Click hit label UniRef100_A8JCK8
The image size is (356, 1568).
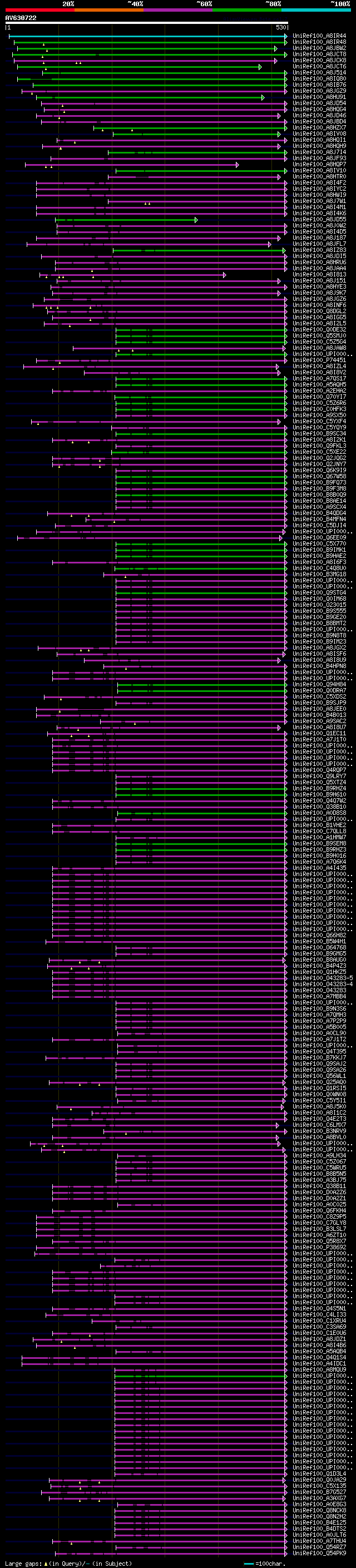point(319,60)
